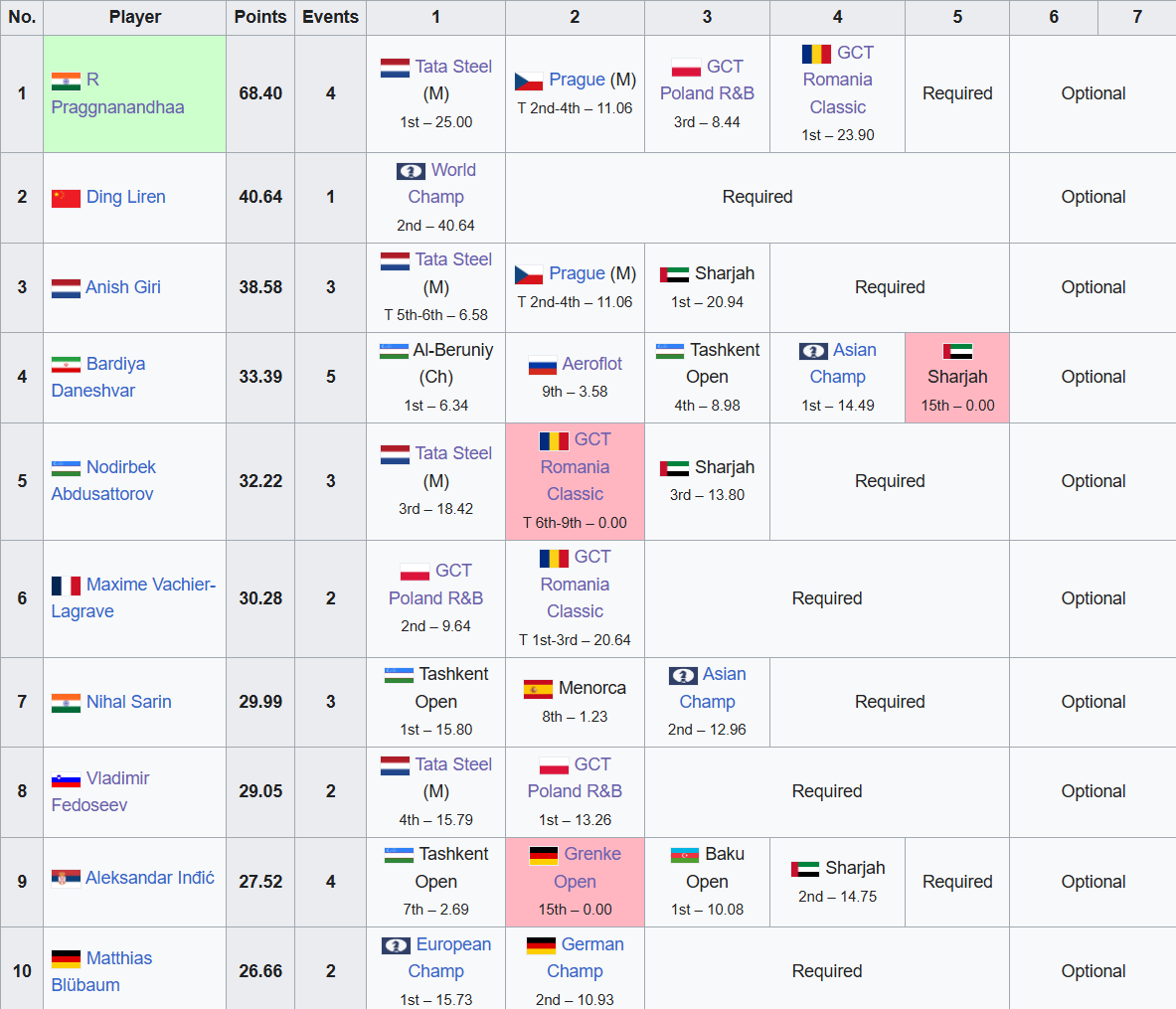The image size is (1176, 1009).
Task: Click the chess knight icon beside World Champ
Action: coord(411,171)
